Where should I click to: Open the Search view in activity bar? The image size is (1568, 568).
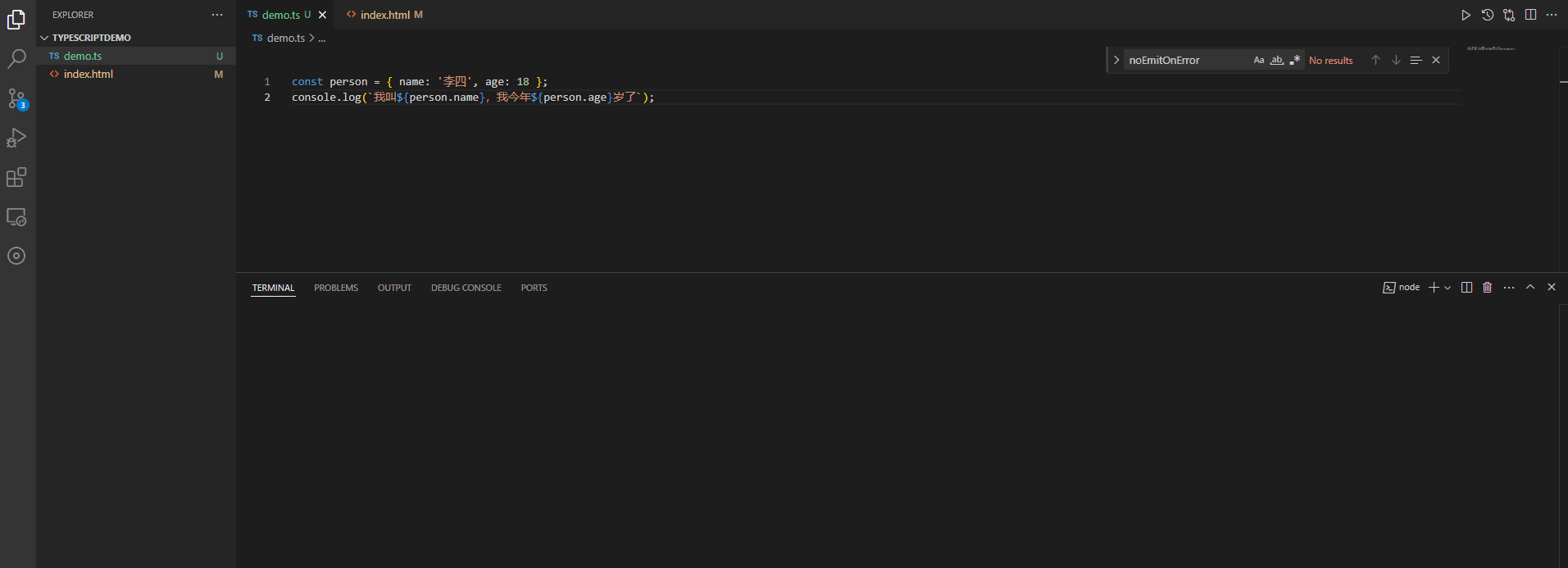click(x=16, y=59)
